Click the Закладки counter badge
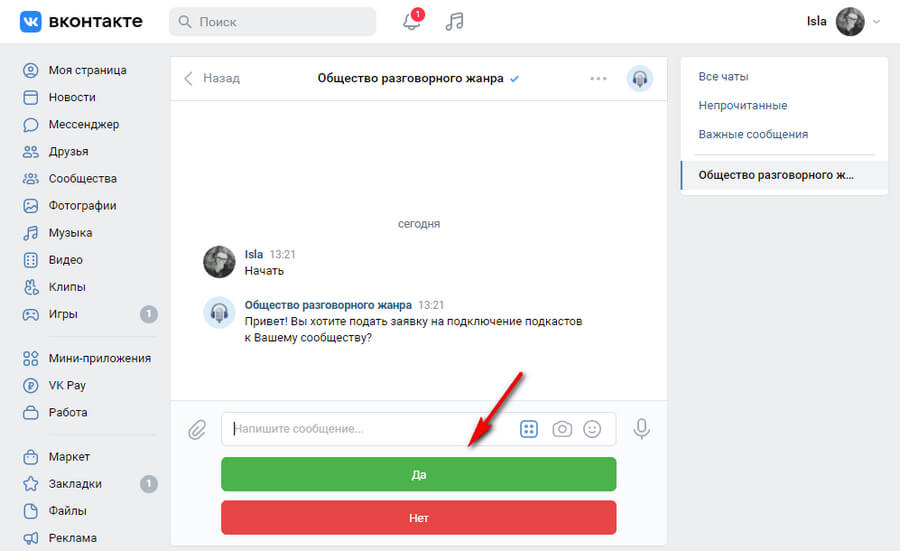The width and height of the screenshot is (900, 551). pos(149,484)
